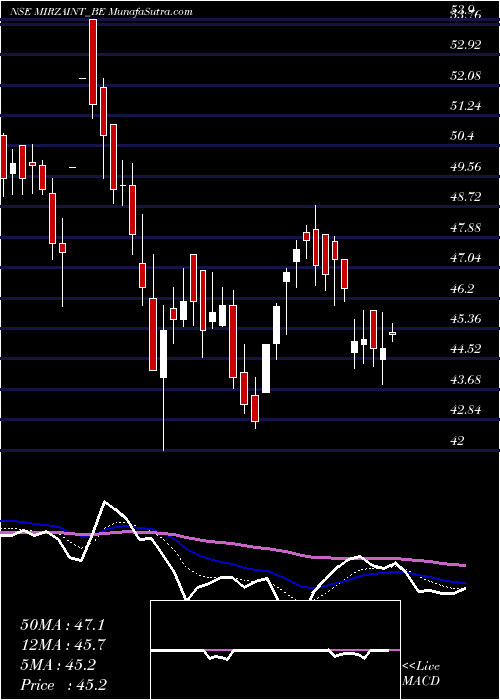The image size is (500, 700).
Task: Click the "<<Live MACD" label
Action: click(421, 674)
